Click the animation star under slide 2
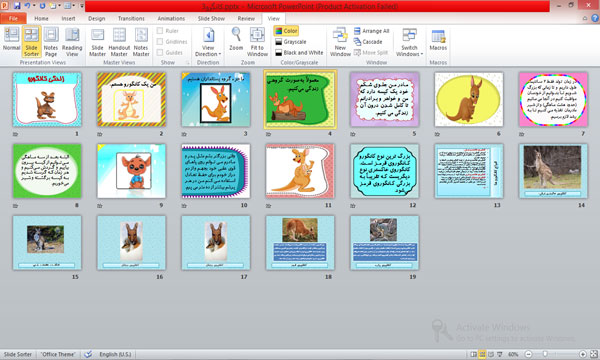Image resolution: width=600 pixels, height=360 pixels. coord(100,134)
